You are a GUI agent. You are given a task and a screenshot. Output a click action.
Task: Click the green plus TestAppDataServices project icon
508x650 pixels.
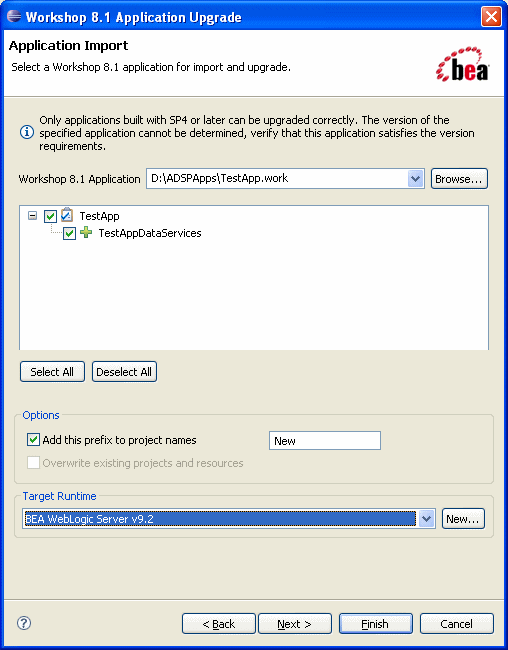86,232
